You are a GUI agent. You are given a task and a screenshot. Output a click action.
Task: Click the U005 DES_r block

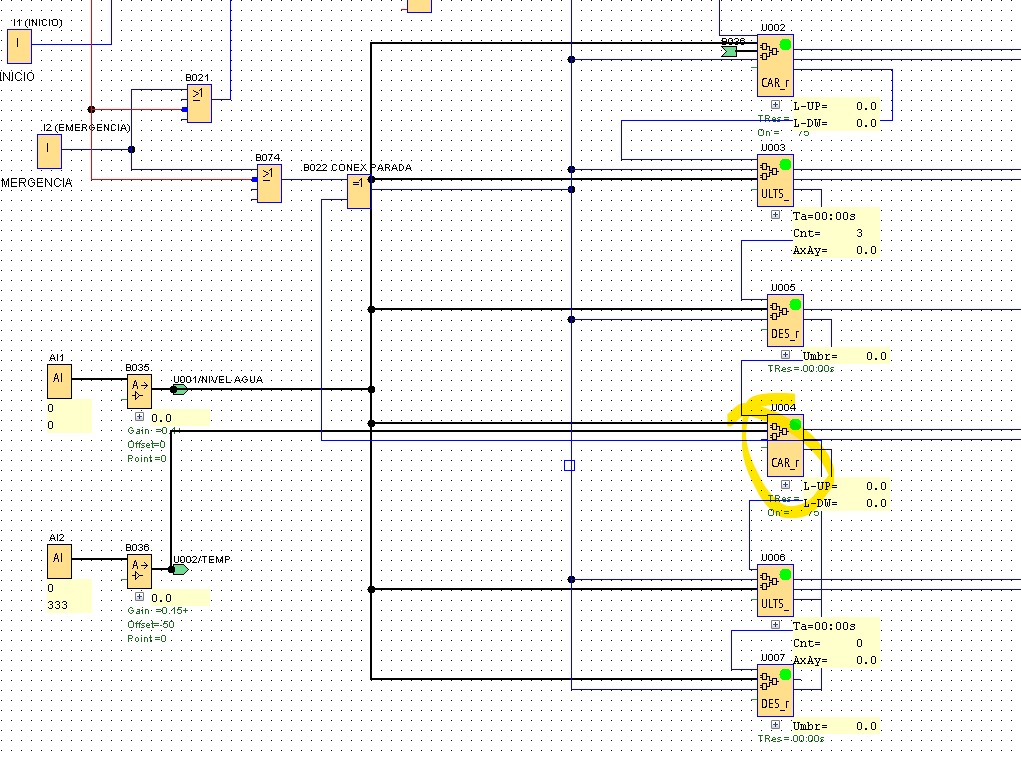click(x=785, y=320)
